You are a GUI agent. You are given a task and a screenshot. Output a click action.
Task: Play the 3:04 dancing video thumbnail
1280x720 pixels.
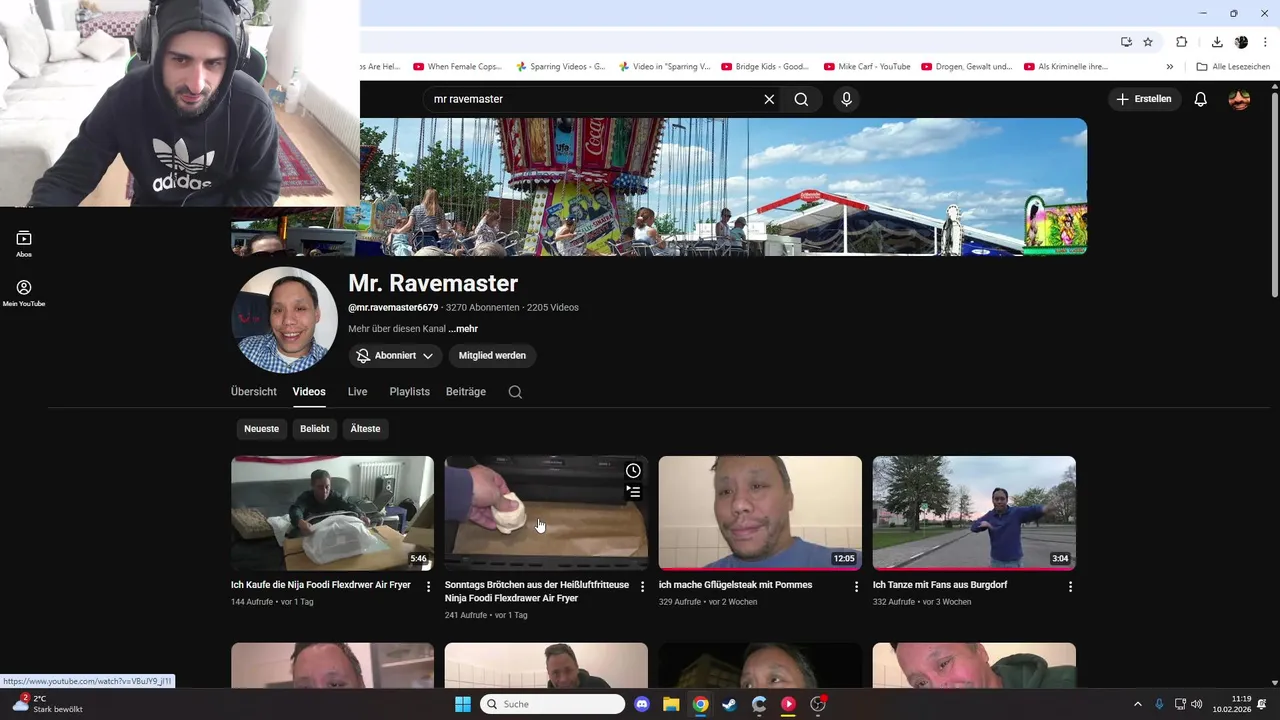tap(974, 513)
